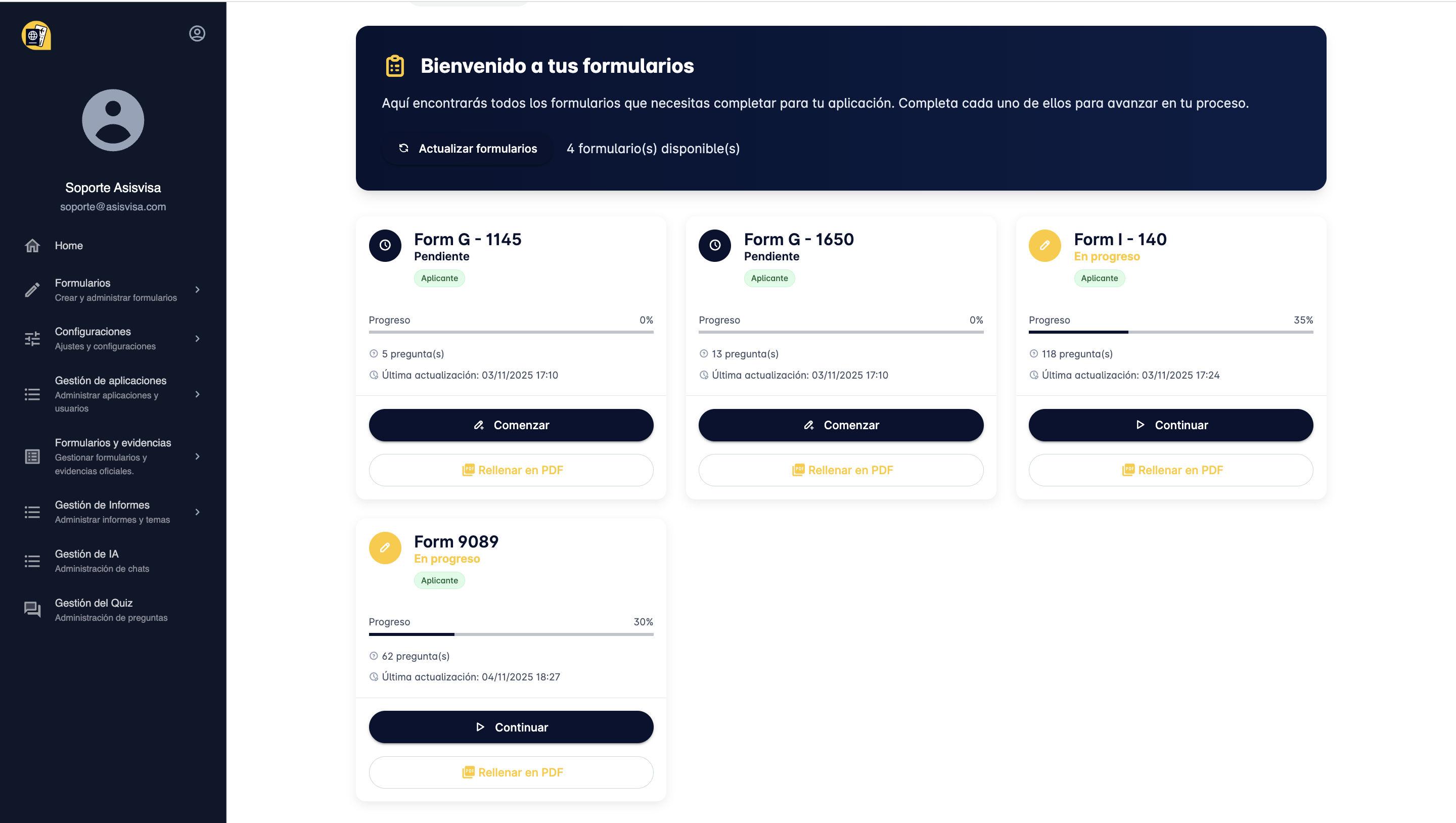
Task: Click the Form 9089 progress bar
Action: 511,634
